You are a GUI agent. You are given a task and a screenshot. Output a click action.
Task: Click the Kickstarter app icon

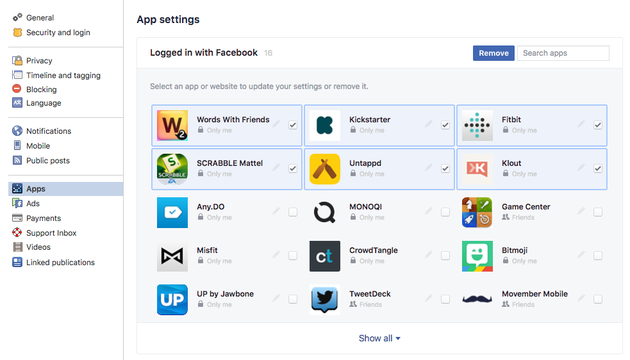(x=325, y=125)
